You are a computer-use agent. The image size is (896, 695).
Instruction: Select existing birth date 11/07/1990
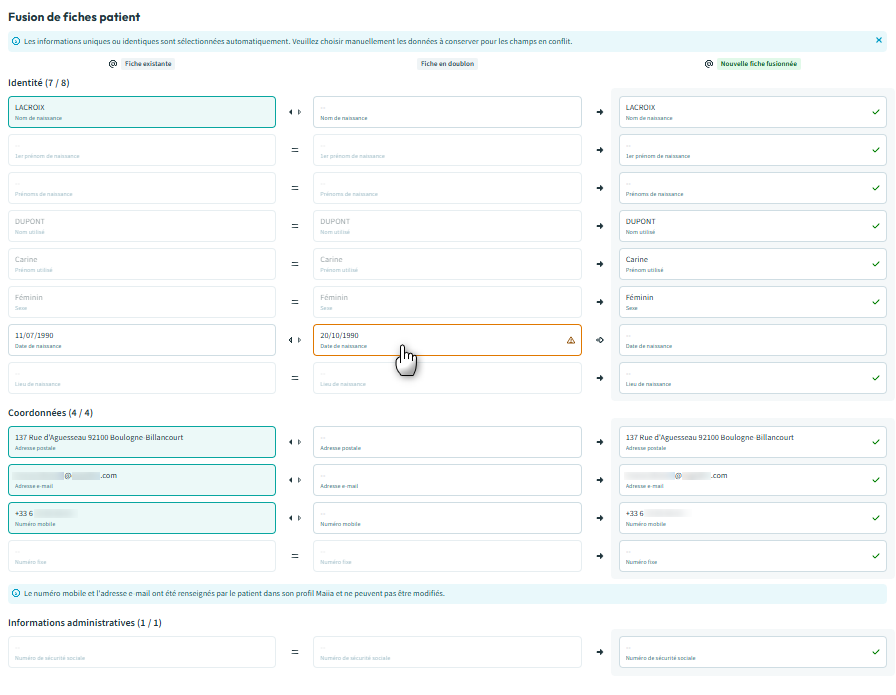coord(141,340)
